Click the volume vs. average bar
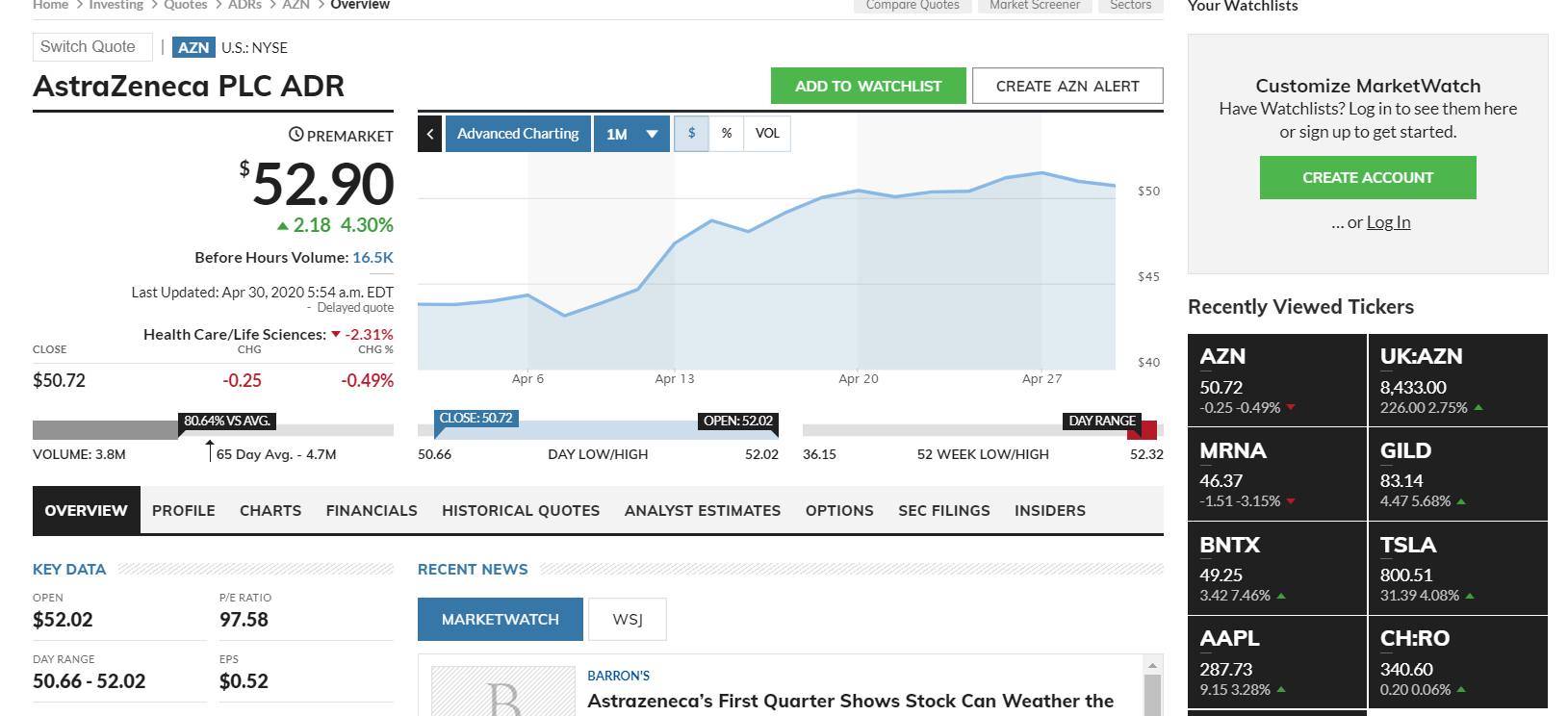Screen dimensions: 1568x716 (x=213, y=431)
